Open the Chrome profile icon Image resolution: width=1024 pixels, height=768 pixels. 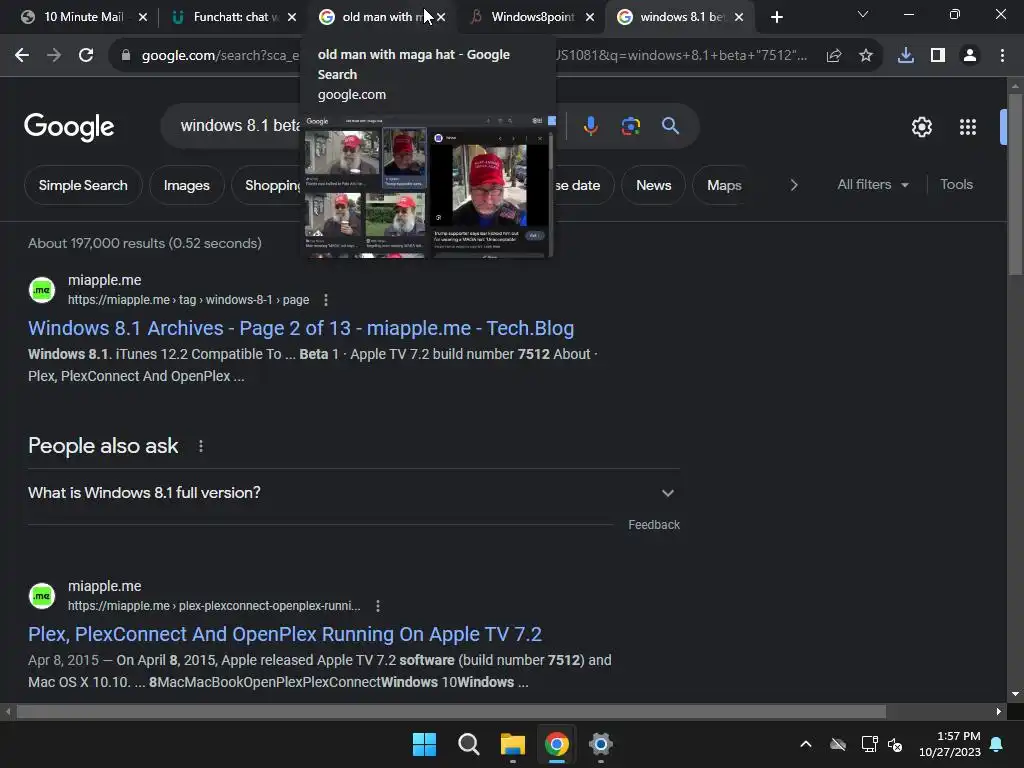[970, 56]
